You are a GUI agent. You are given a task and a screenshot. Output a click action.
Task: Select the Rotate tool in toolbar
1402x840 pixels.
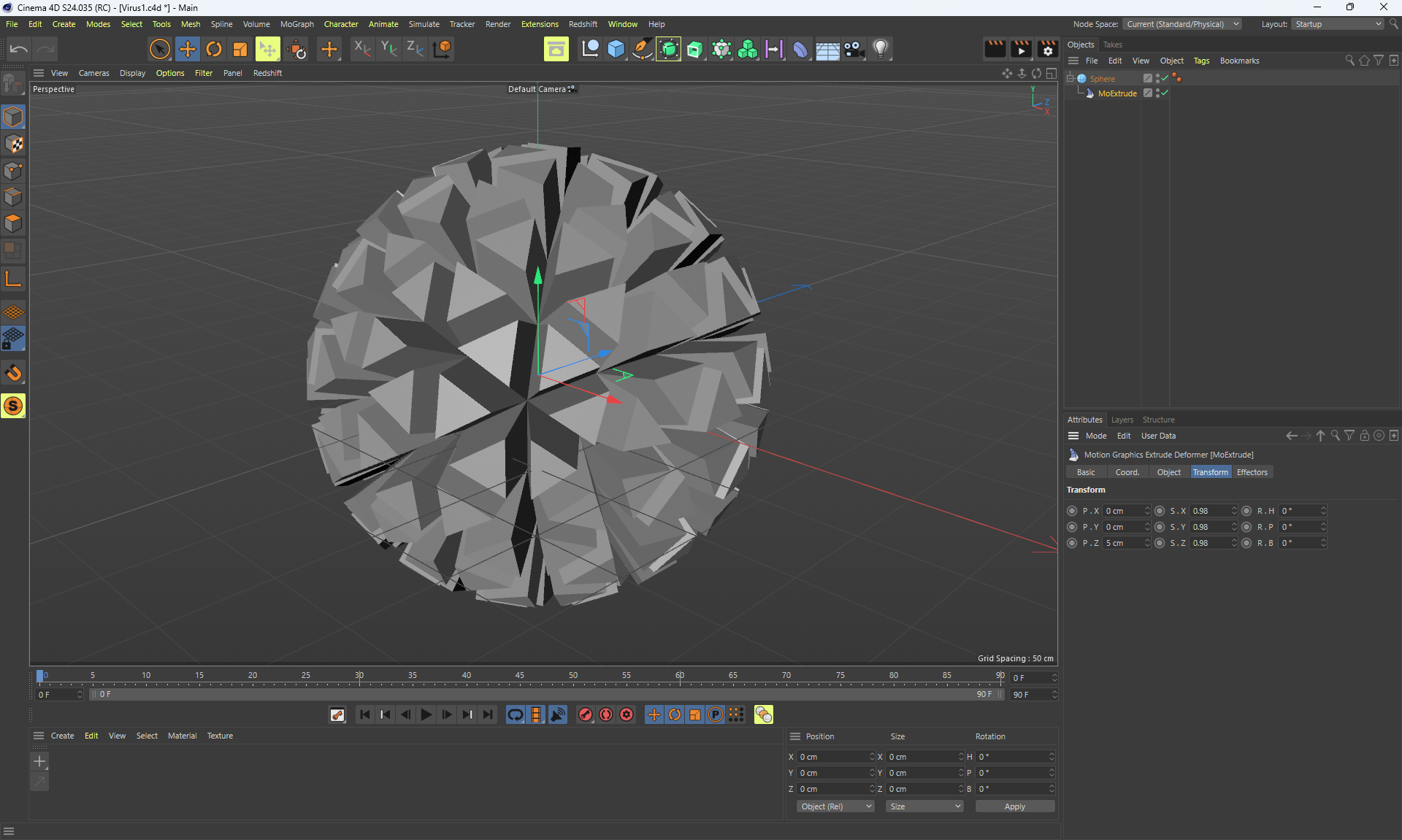[x=214, y=49]
